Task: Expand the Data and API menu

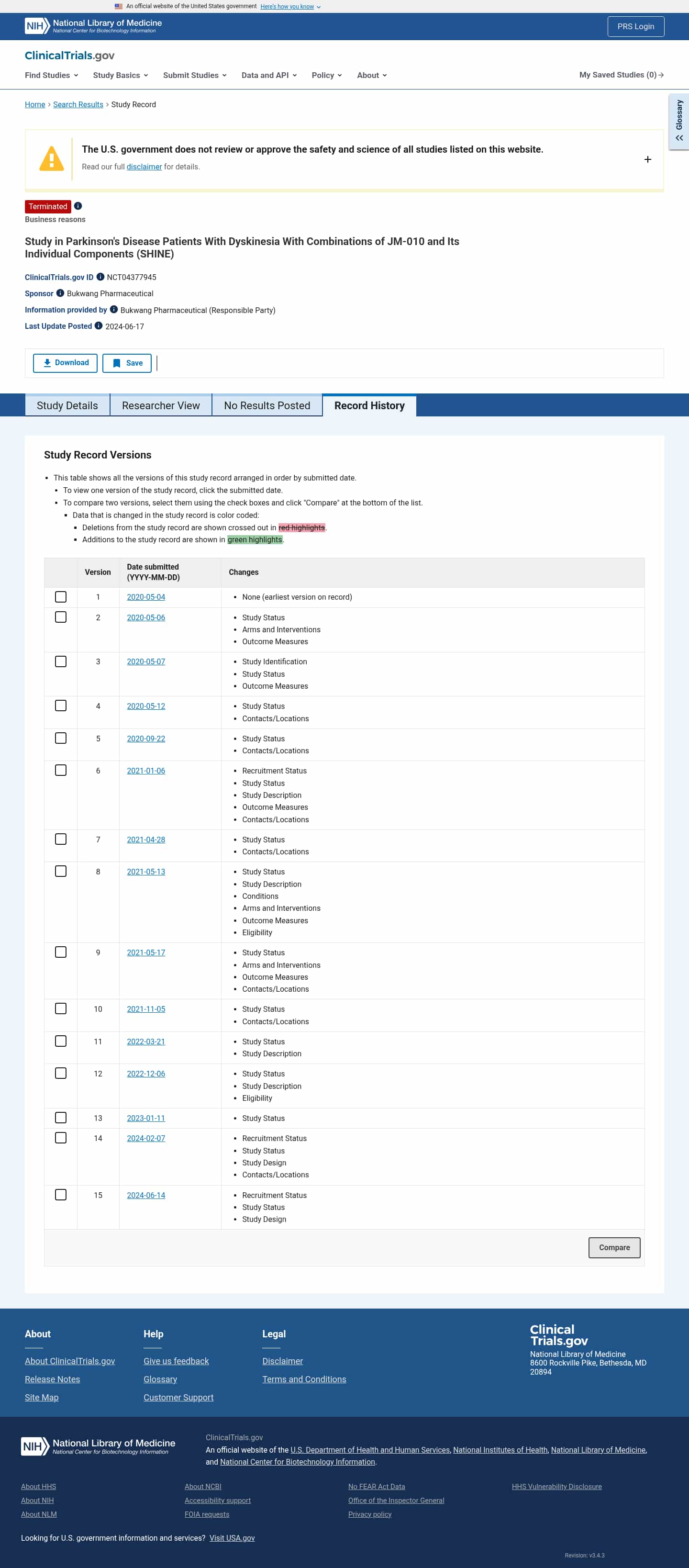Action: tap(268, 76)
